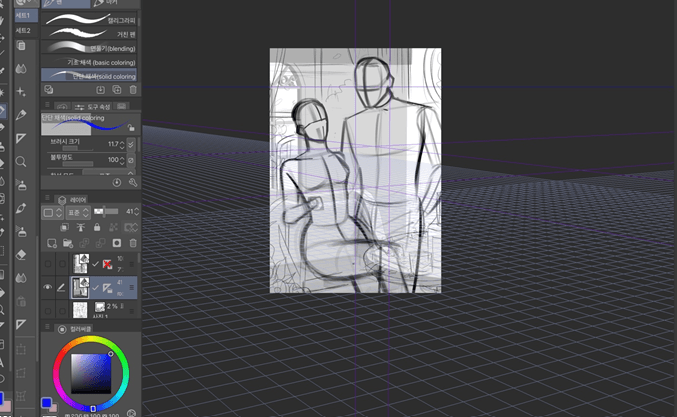Image resolution: width=677 pixels, height=417 pixels.
Task: Adjust the layer opacity 41 stepper
Action: [x=136, y=212]
